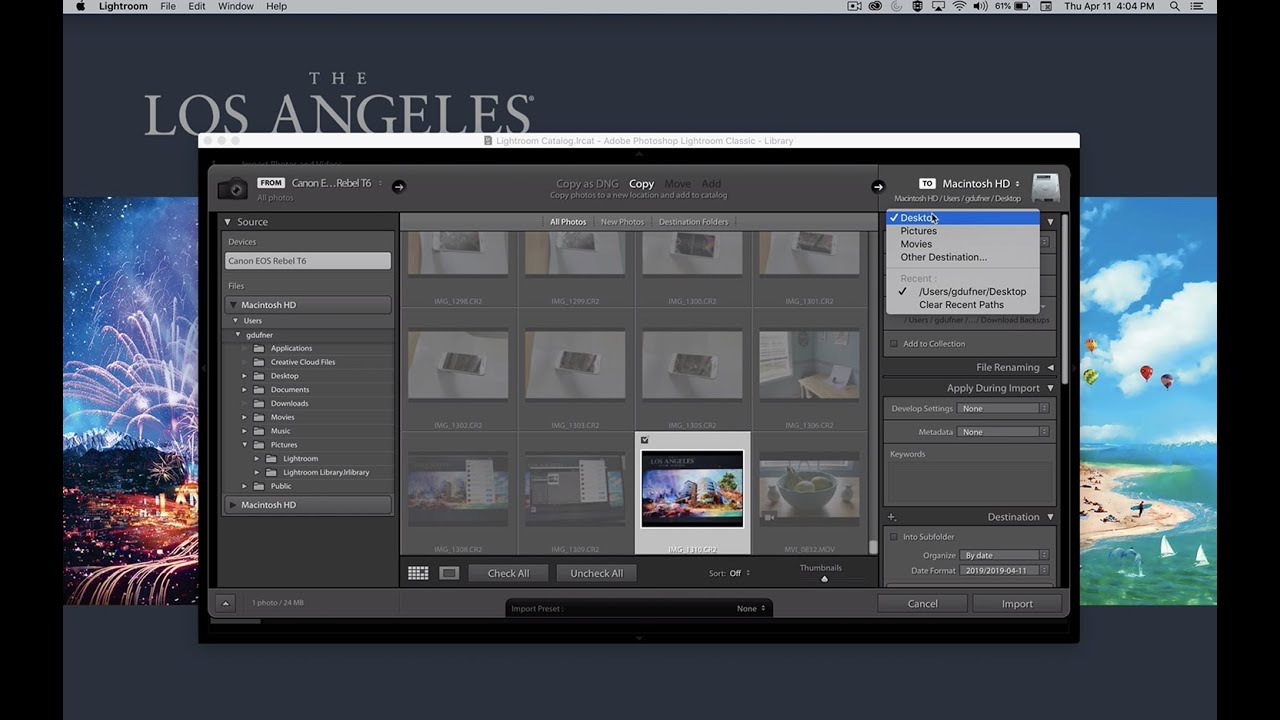Image resolution: width=1280 pixels, height=720 pixels.
Task: Click the arrow button after source name
Action: coord(398,186)
